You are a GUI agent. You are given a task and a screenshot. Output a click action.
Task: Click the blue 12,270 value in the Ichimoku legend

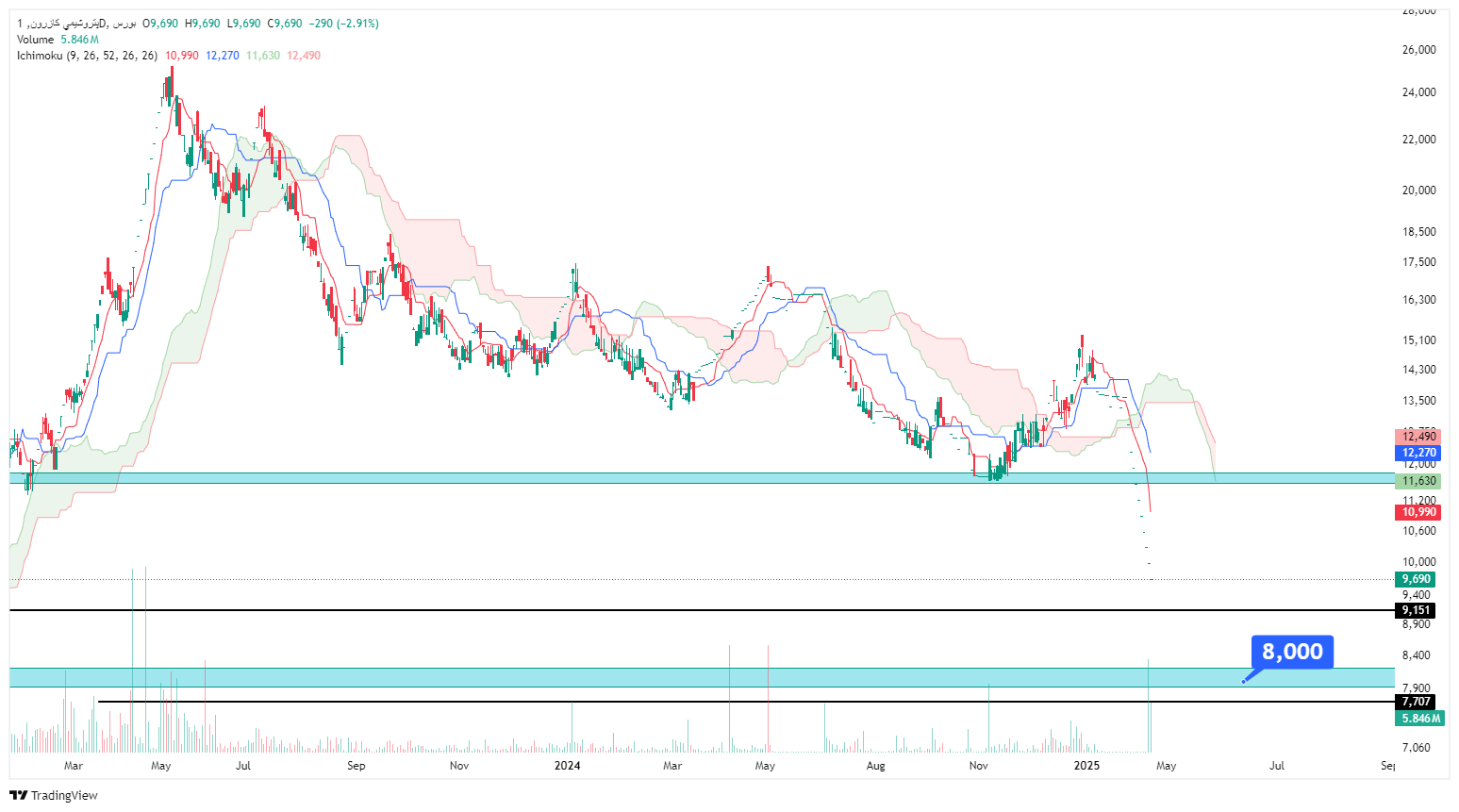(x=223, y=56)
